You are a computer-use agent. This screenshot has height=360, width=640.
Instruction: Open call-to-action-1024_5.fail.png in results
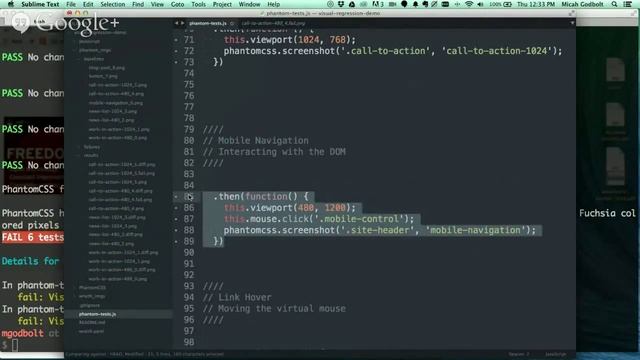point(122,173)
